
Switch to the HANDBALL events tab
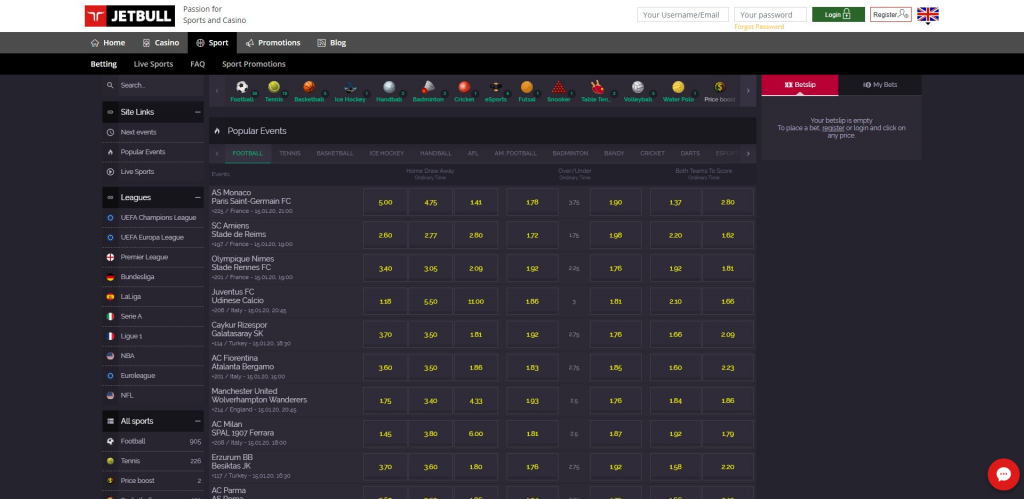point(436,153)
